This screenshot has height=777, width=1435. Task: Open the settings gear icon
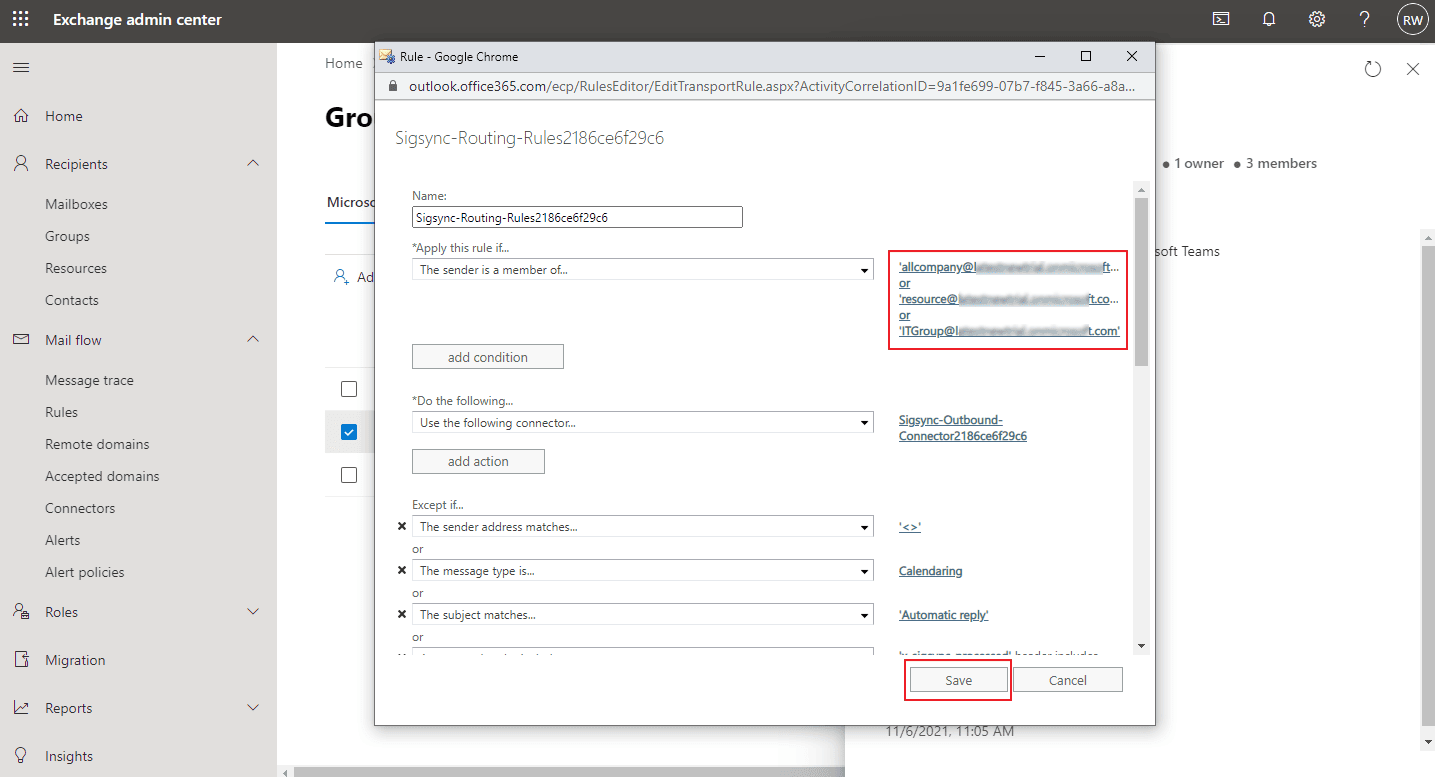click(x=1317, y=20)
